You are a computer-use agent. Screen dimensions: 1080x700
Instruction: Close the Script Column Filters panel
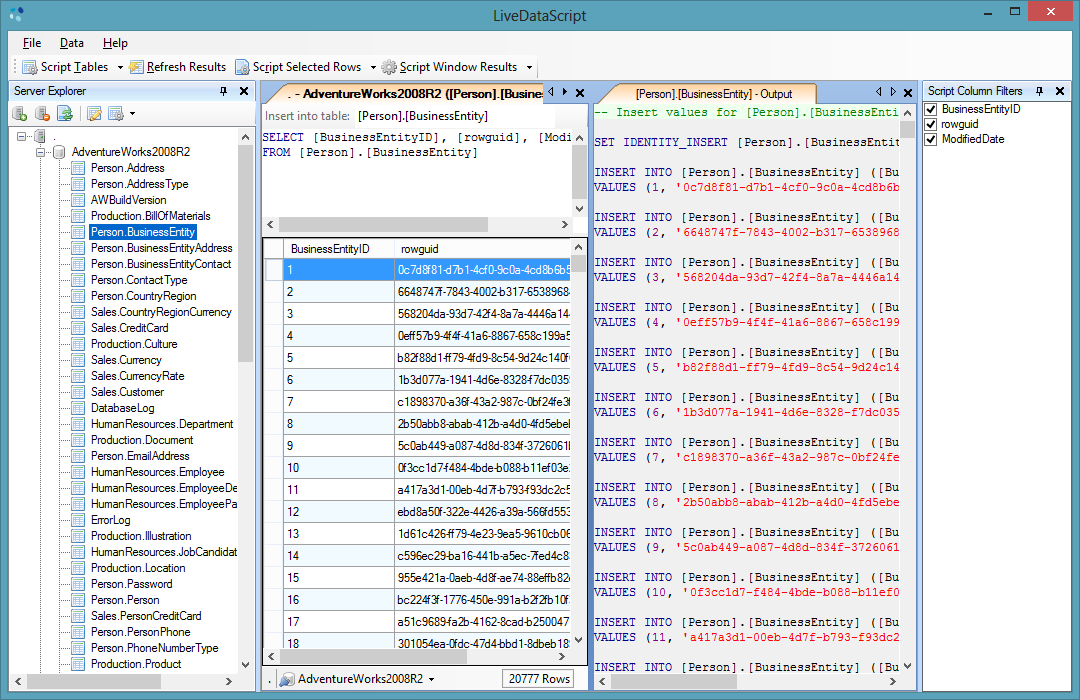coord(1059,91)
